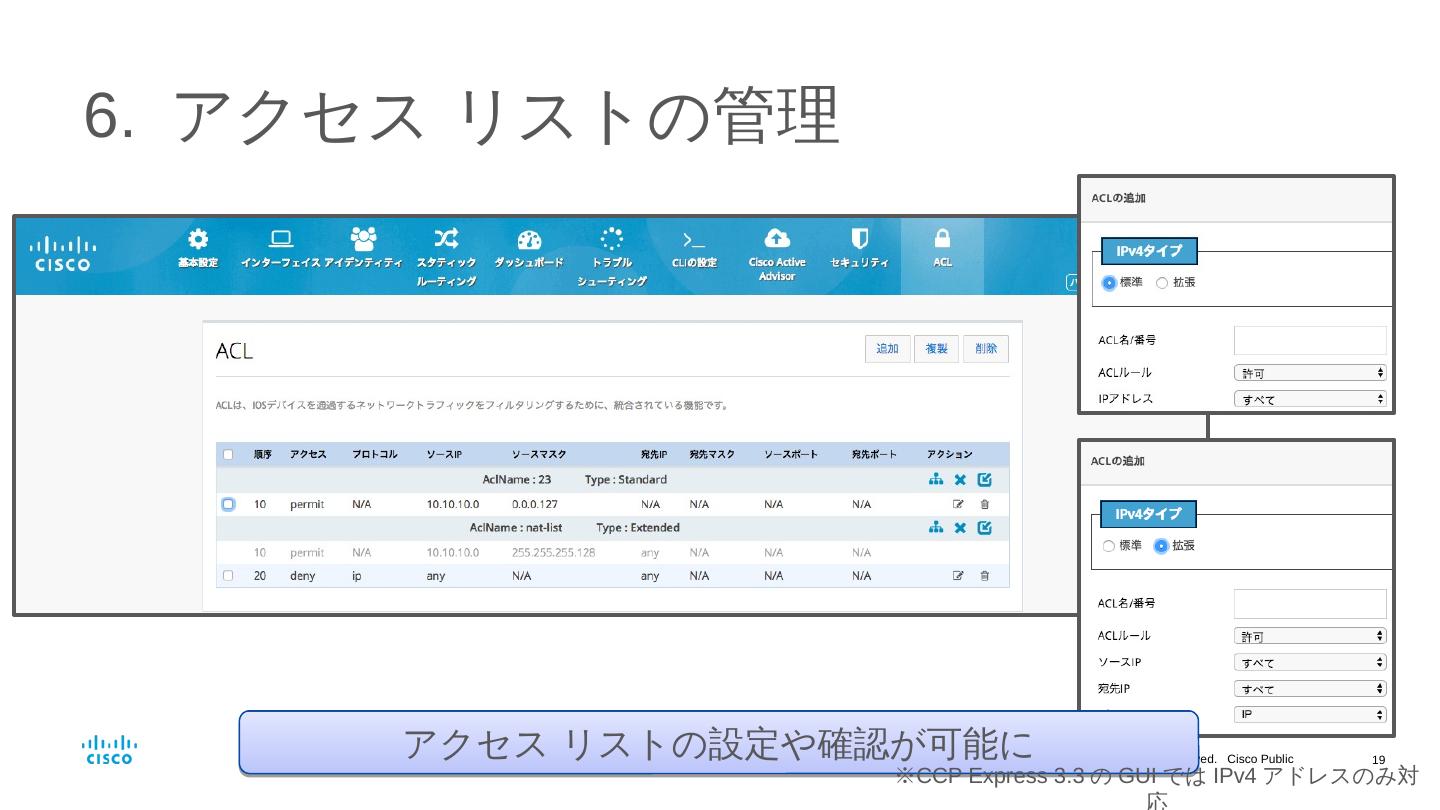Viewport: 1440px width, 810px height.
Task: Click the ACL page heading text
Action: click(234, 351)
